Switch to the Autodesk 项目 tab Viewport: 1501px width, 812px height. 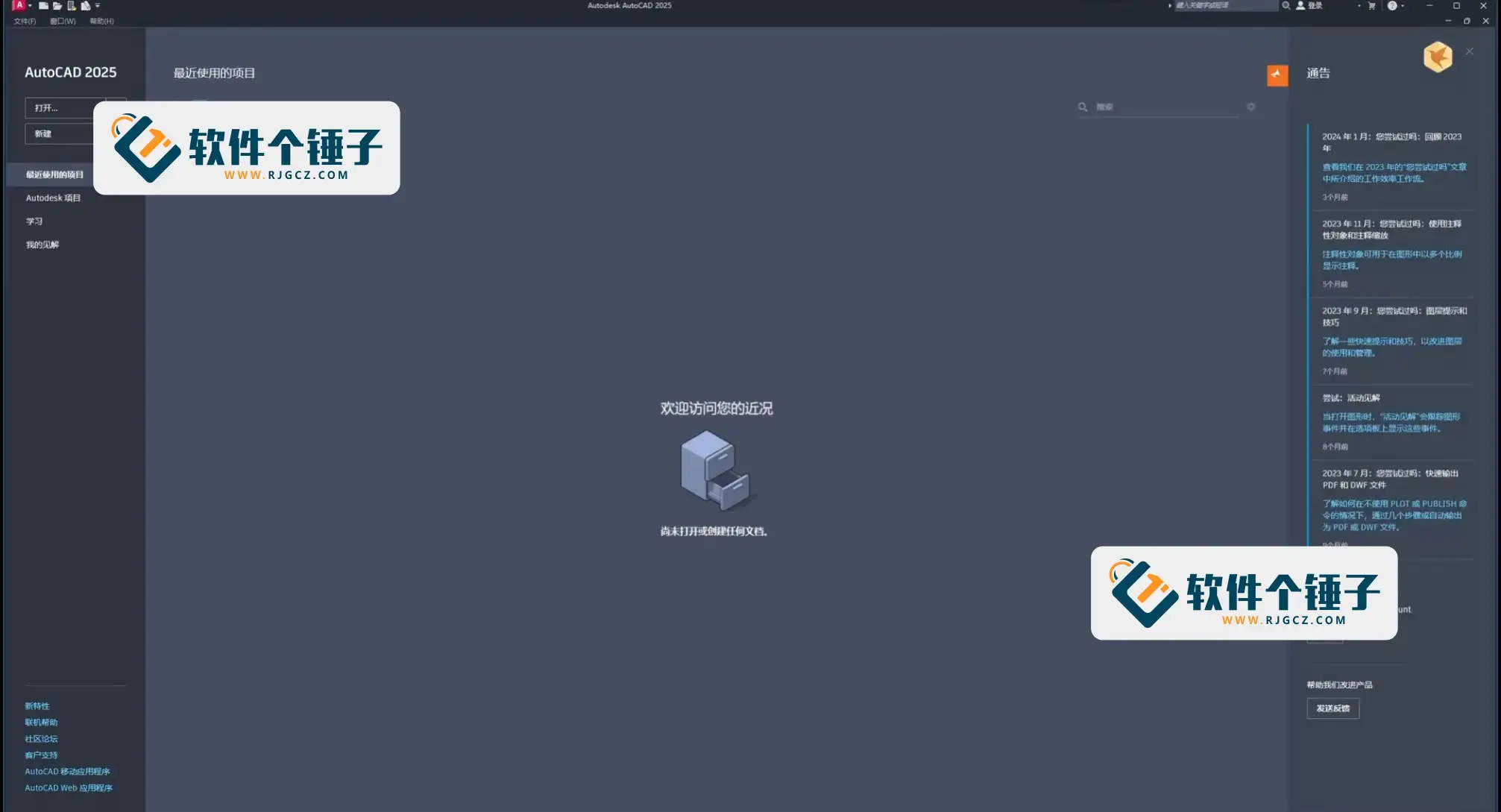[x=54, y=198]
